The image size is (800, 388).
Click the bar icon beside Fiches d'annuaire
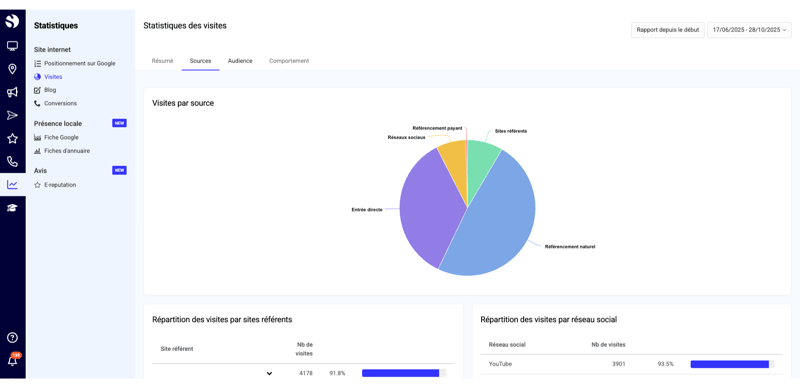coord(37,151)
